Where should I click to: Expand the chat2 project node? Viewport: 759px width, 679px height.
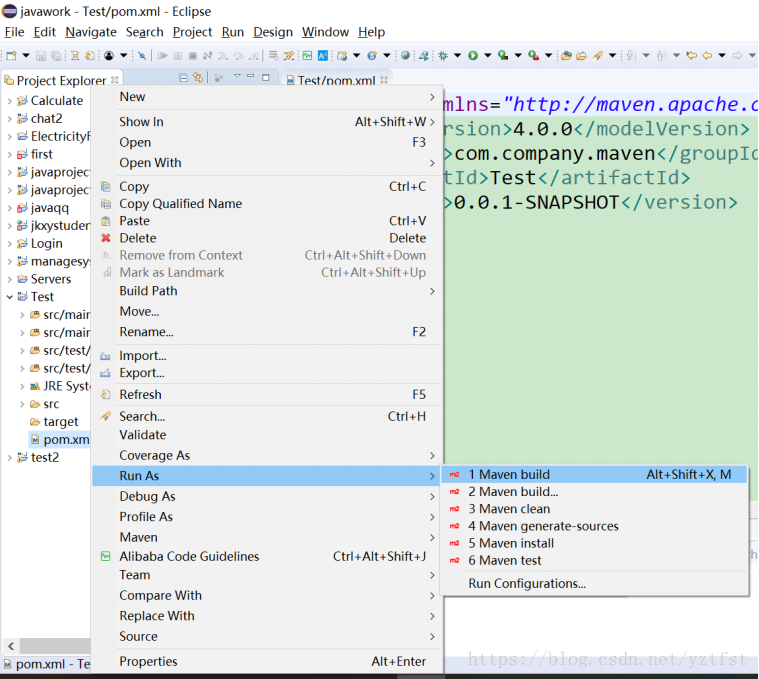pos(10,119)
